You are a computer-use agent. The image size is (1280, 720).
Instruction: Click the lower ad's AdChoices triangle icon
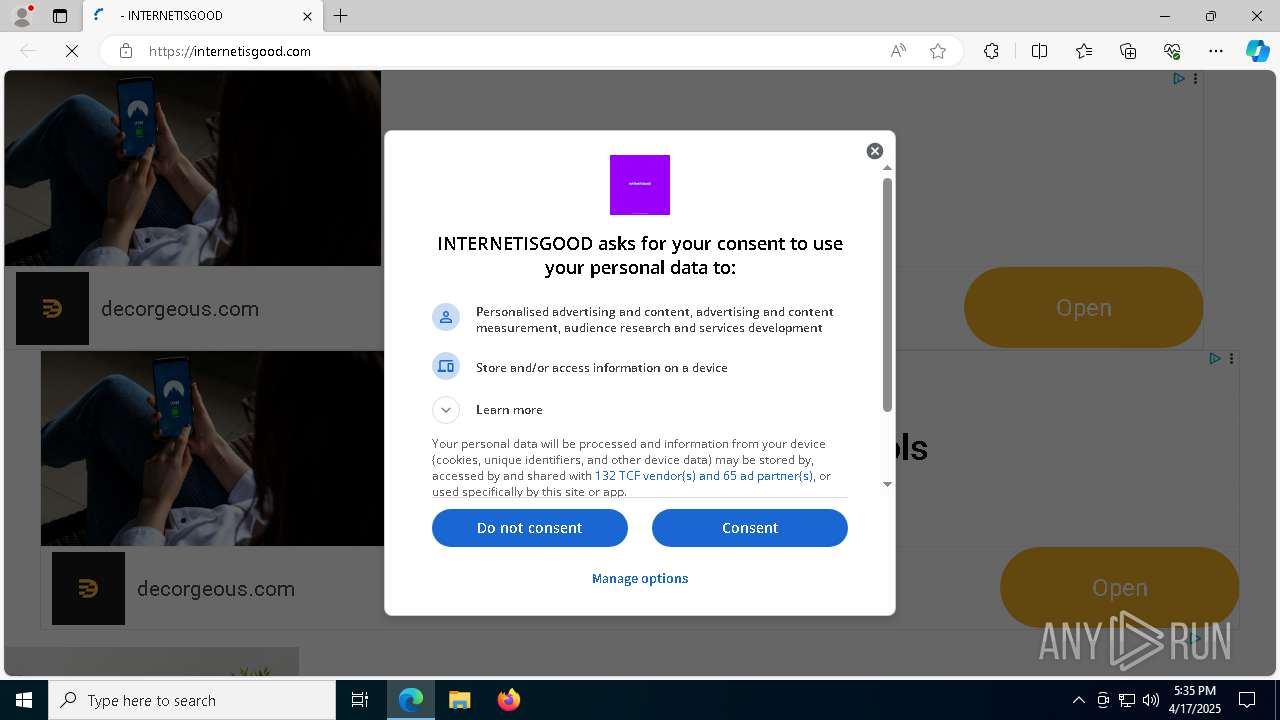click(1215, 358)
